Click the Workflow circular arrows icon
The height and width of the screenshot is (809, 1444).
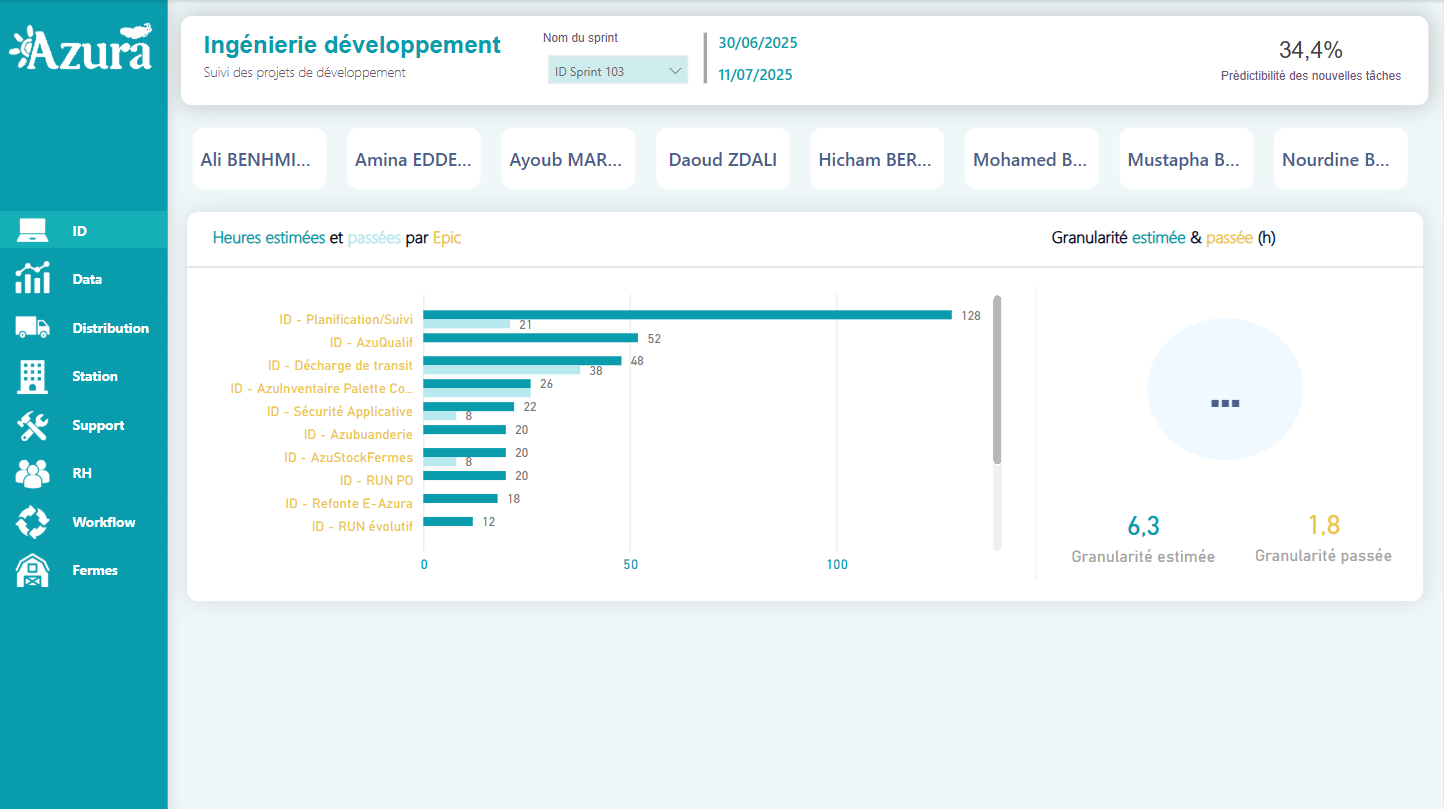[x=32, y=522]
